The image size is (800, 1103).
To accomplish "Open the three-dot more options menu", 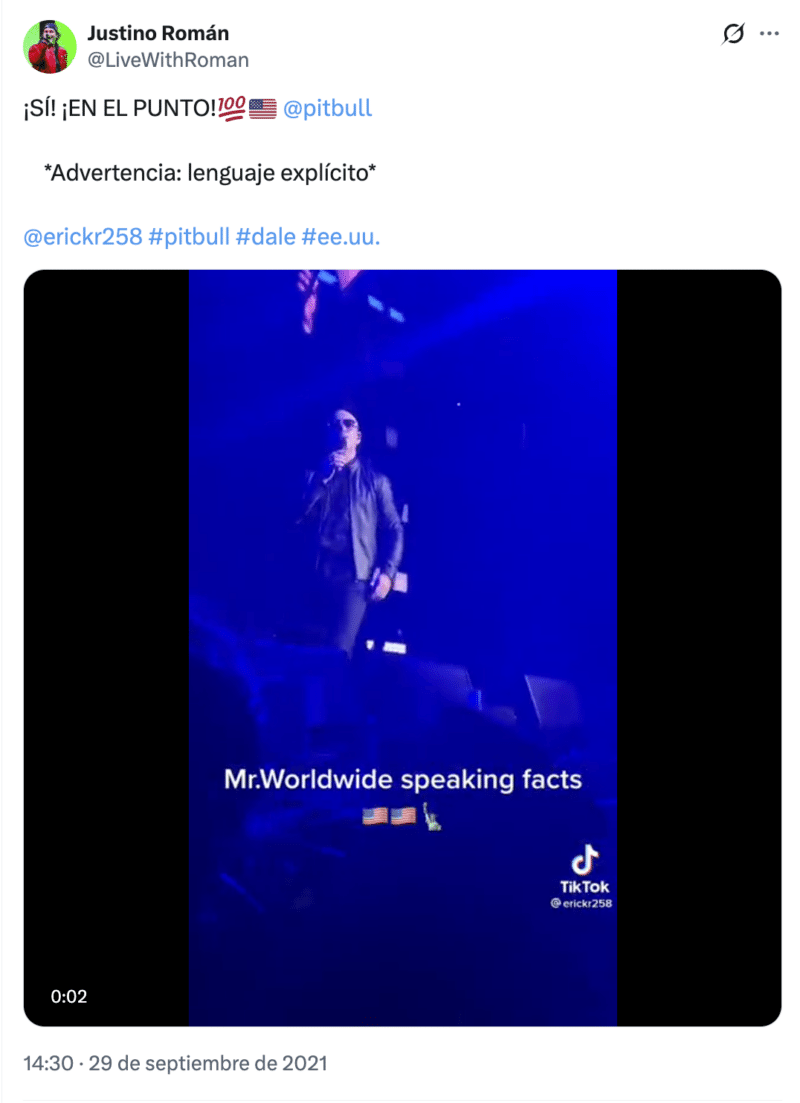I will [x=769, y=34].
